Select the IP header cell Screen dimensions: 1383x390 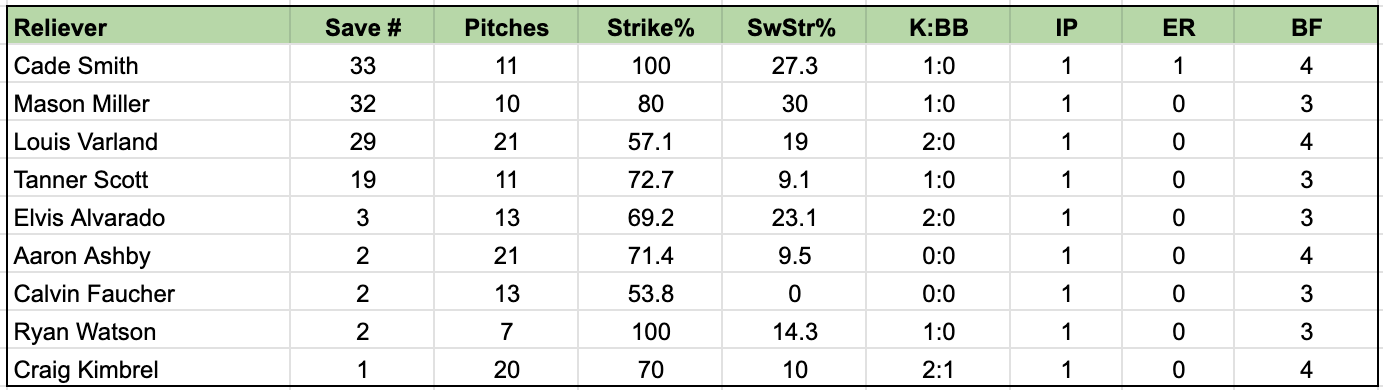1066,27
